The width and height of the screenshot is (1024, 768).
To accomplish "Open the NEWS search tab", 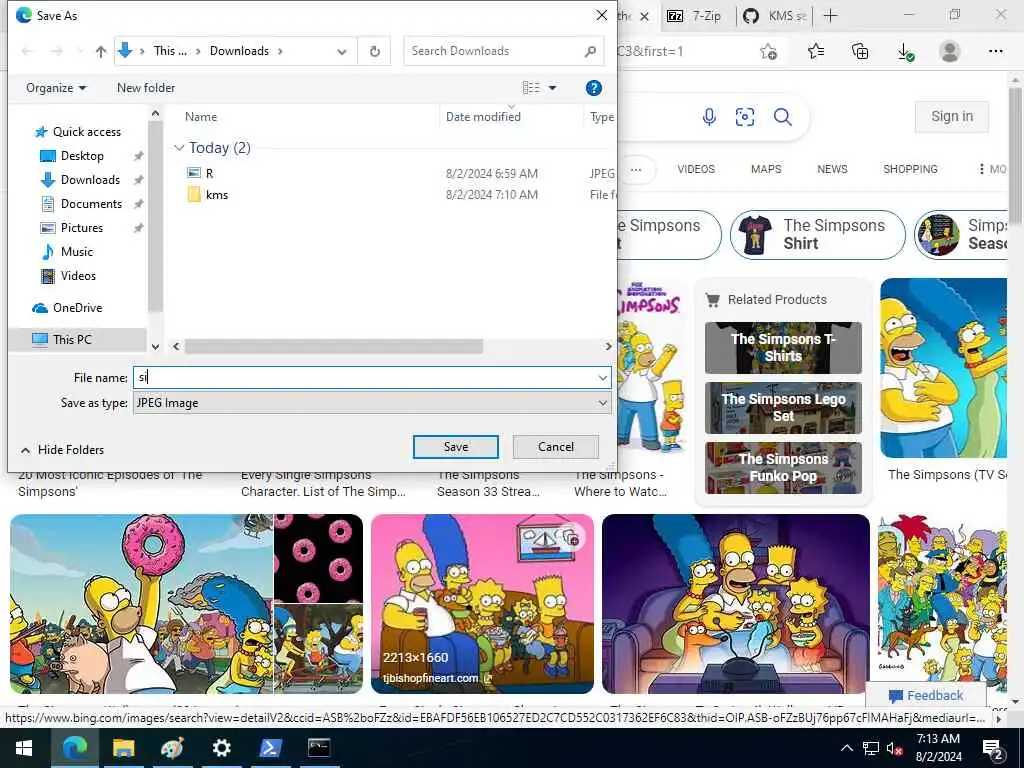I will tap(832, 169).
